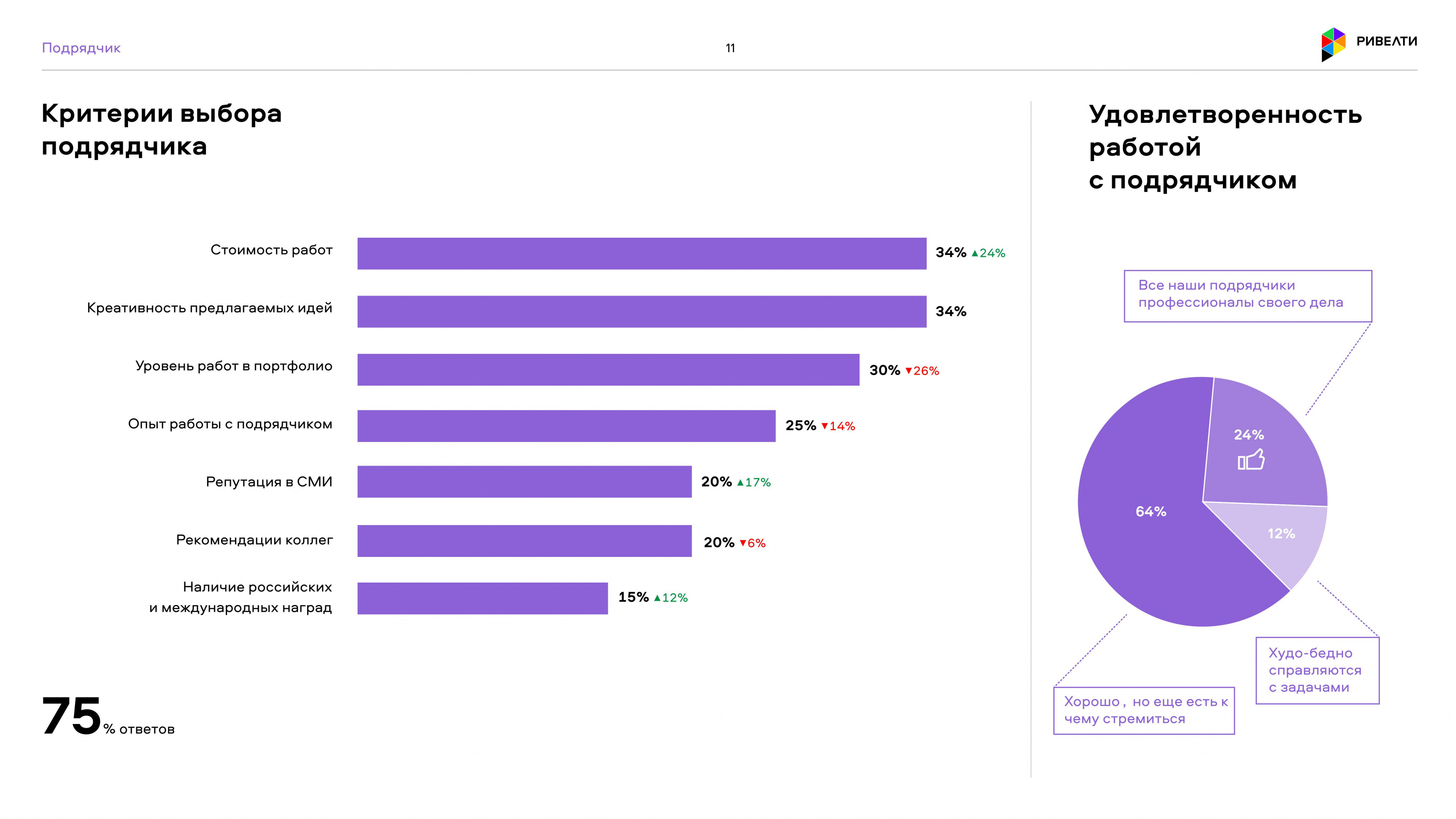
Task: Click the Хорошо, но еще есть к чему стремиться callout
Action: pos(1144,711)
